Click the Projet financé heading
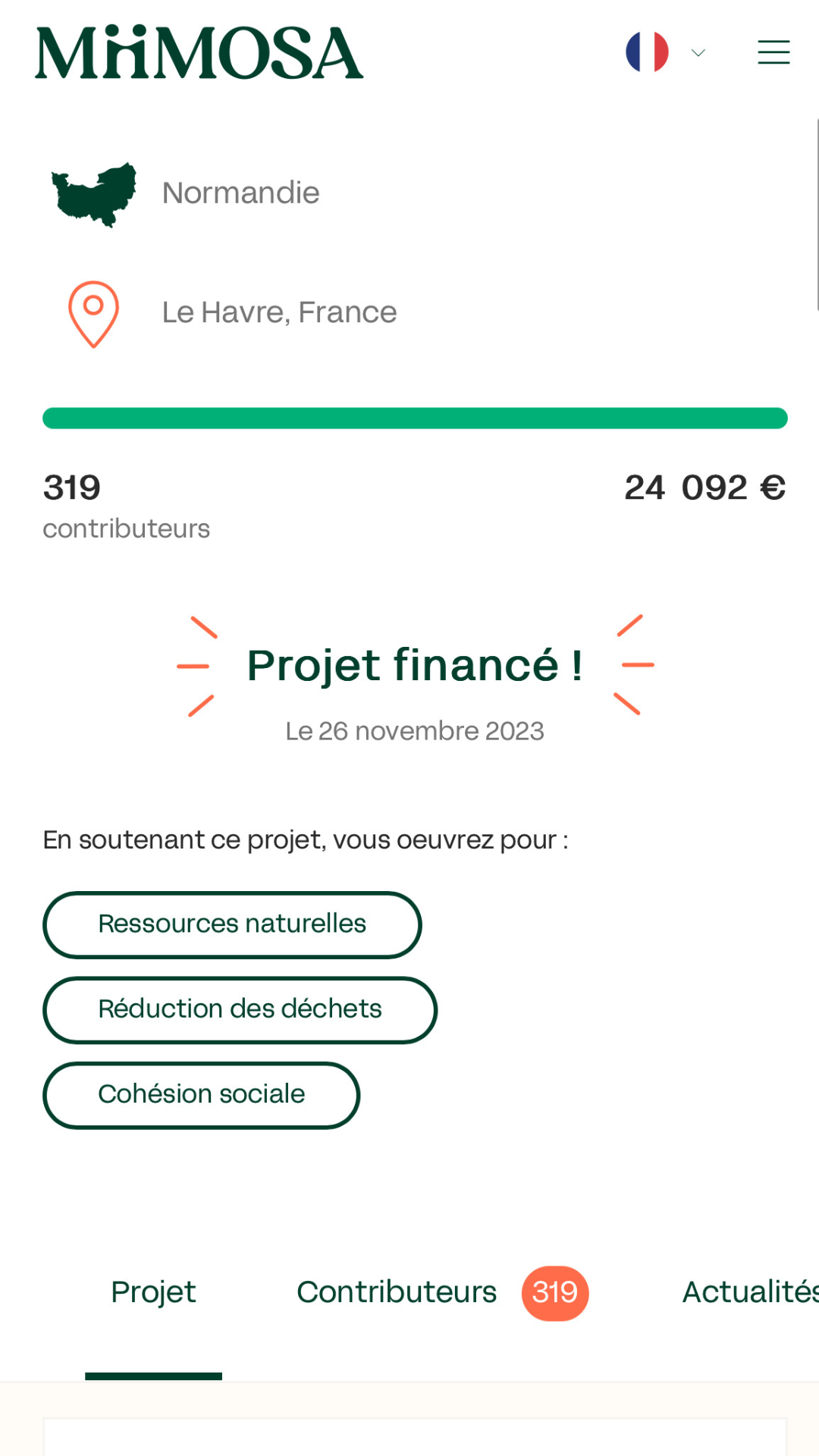Screen dimensions: 819x1456 point(415,666)
